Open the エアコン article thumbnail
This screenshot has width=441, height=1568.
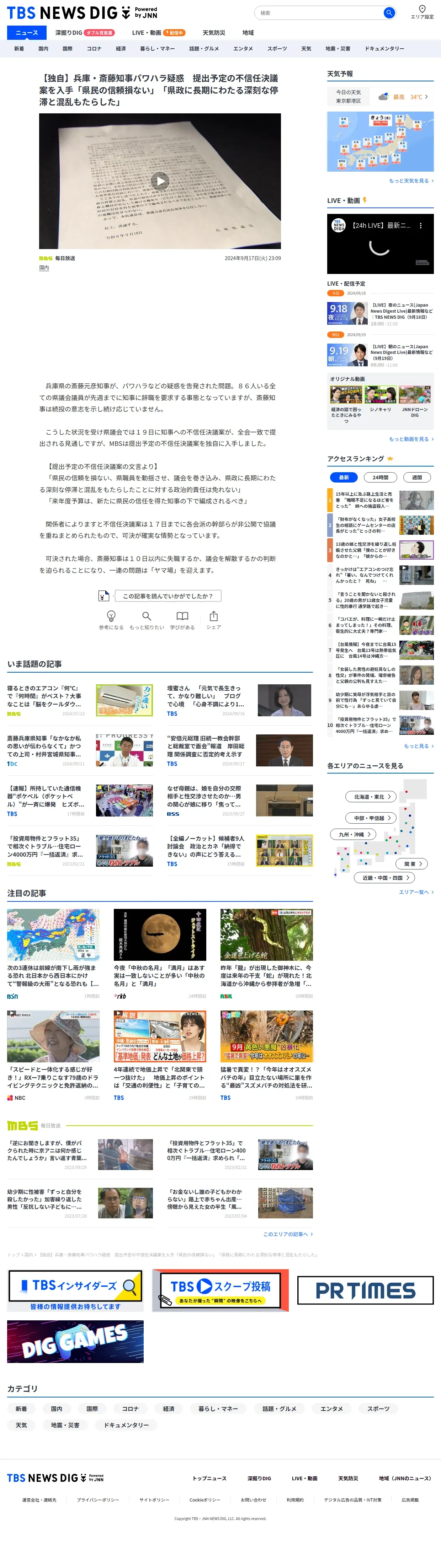point(124,700)
